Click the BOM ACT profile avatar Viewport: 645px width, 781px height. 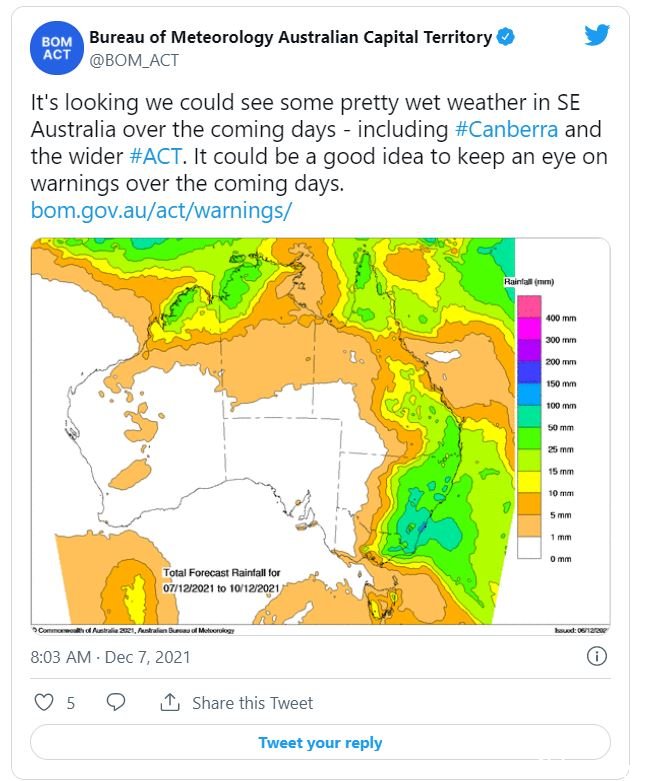click(x=56, y=48)
